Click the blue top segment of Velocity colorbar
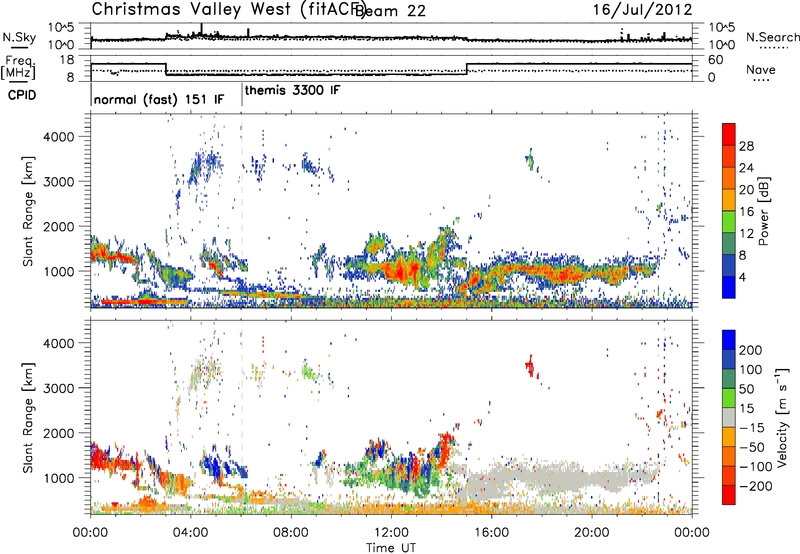 729,340
